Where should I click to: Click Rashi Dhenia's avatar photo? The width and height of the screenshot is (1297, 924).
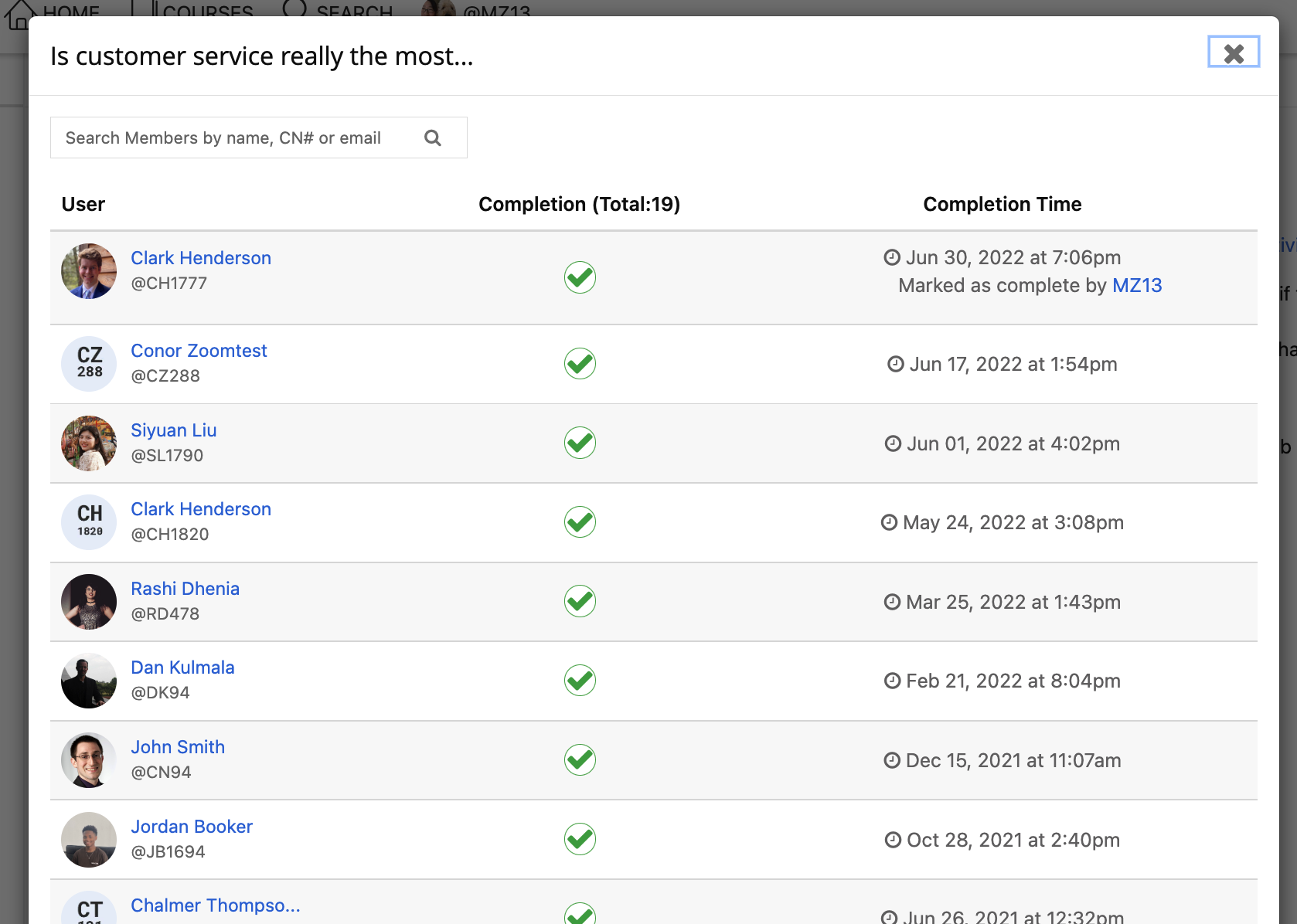pos(89,602)
